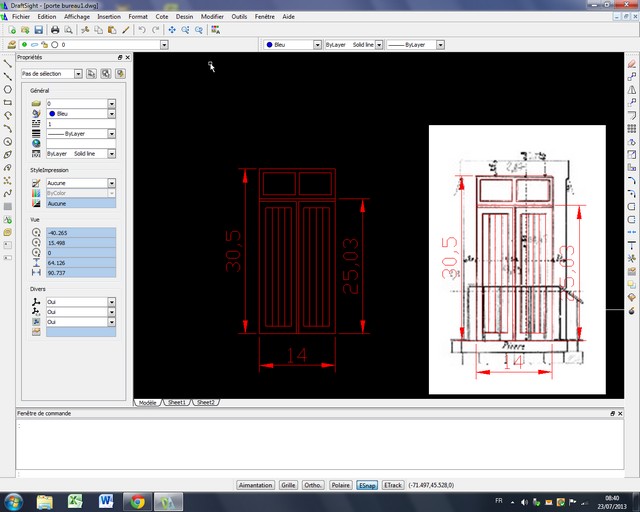Click the Pattern/array grid icon
640x512 pixels.
632,128
